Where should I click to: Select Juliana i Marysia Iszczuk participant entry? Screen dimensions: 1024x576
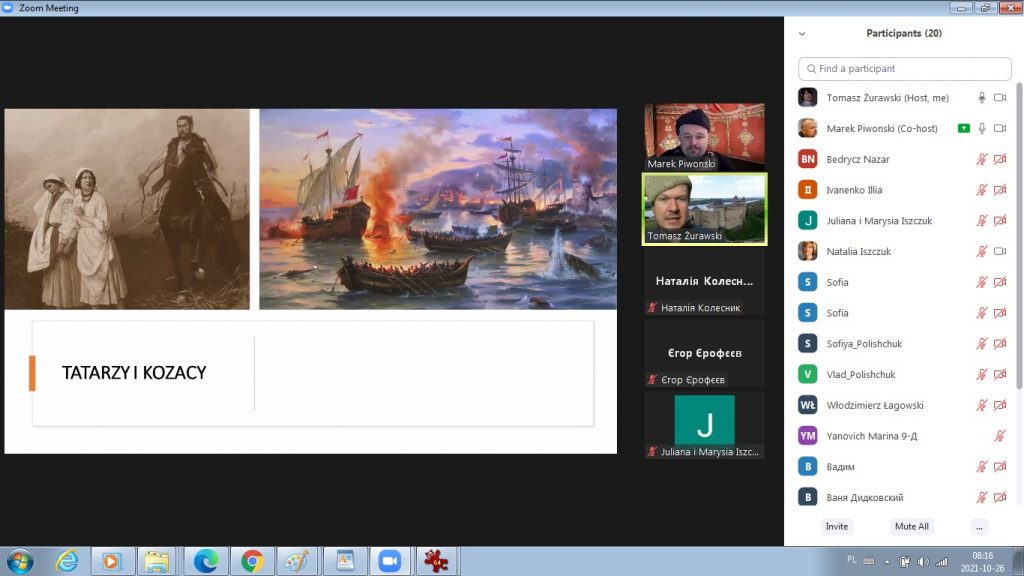(879, 221)
